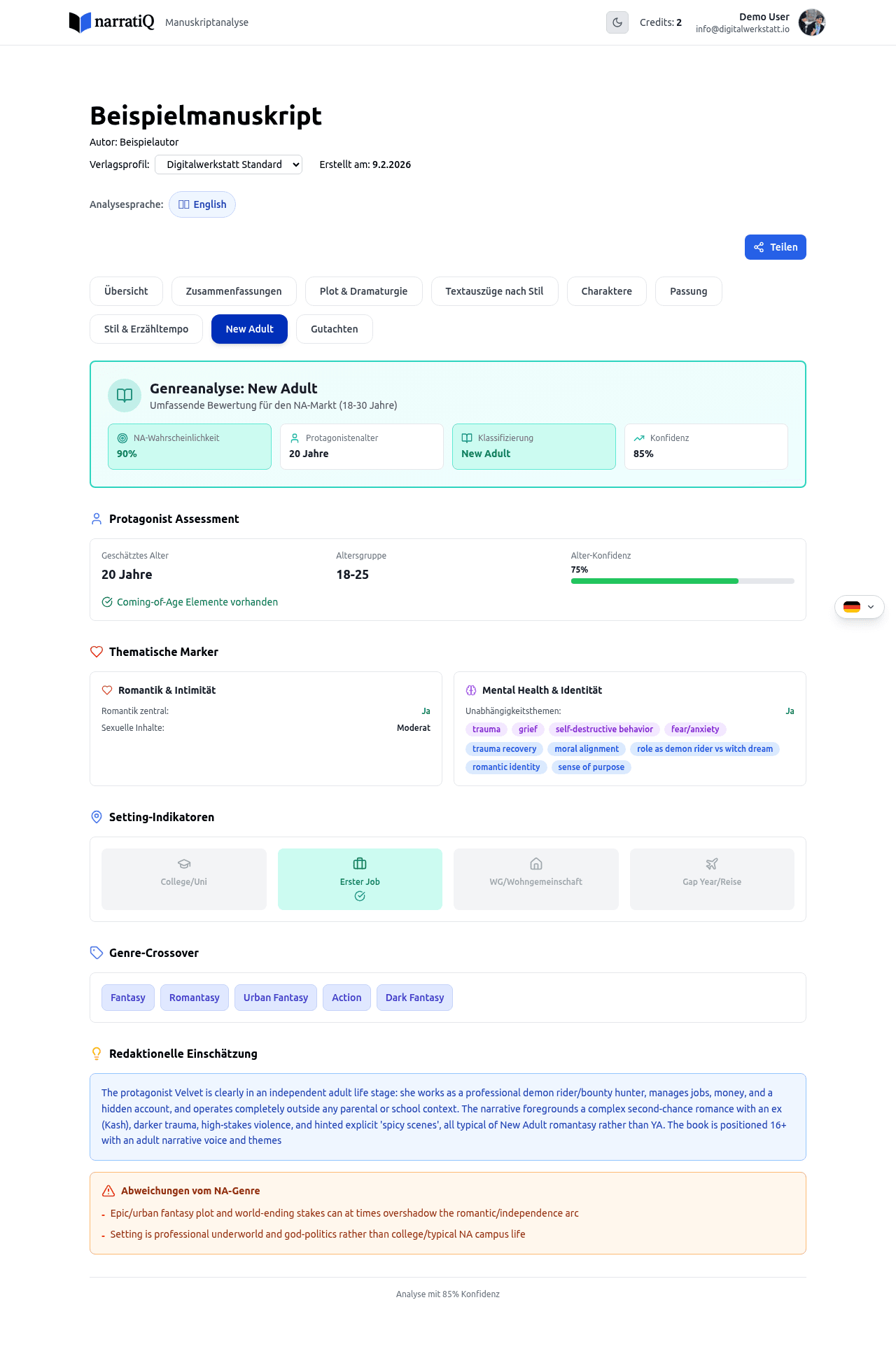This screenshot has width=896, height=1356.
Task: Open the Verlagsprofil dropdown
Action: 228,165
